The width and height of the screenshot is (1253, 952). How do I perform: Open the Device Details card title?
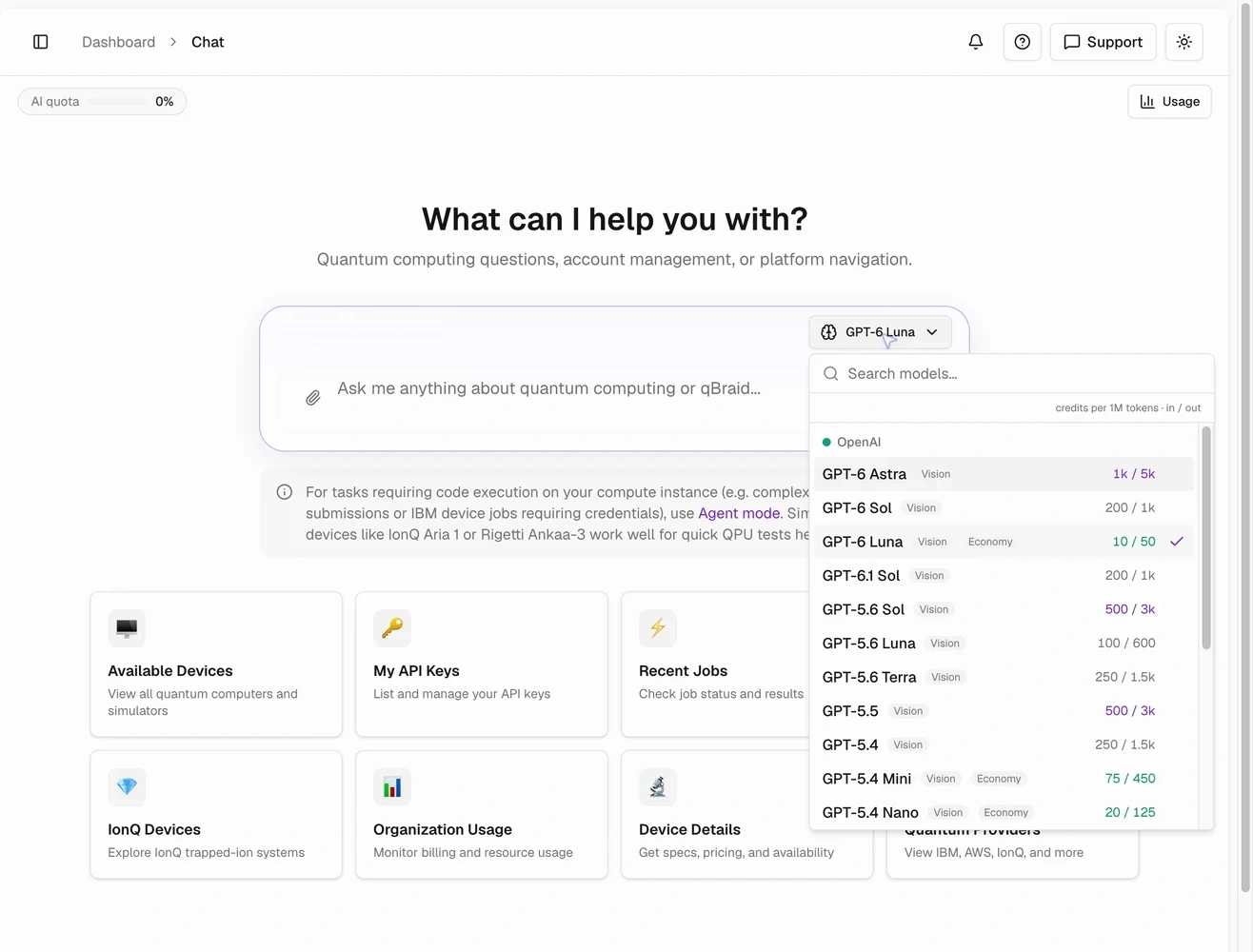689,829
